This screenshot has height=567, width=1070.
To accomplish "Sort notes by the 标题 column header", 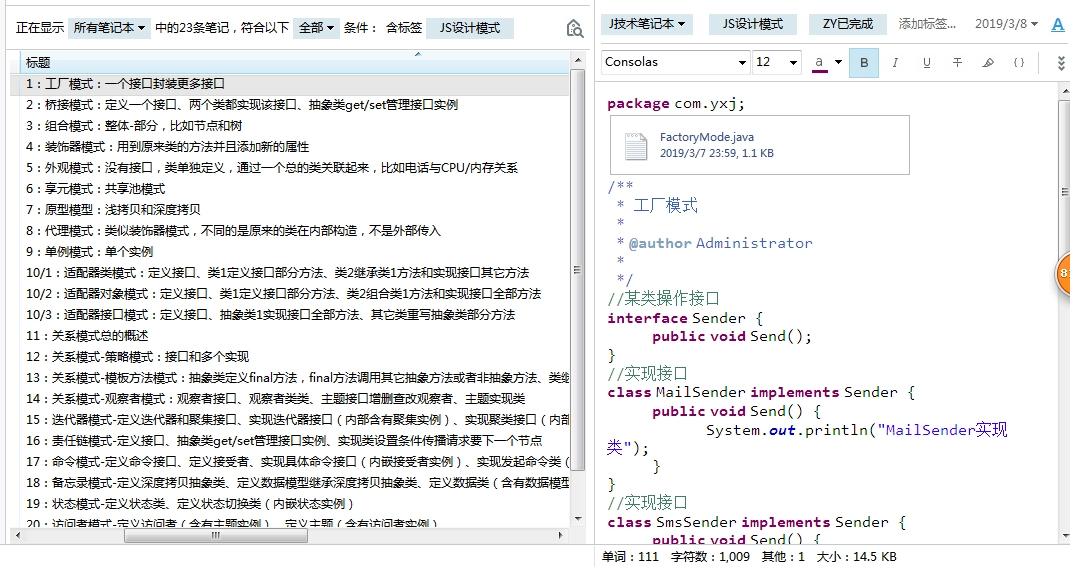I will [293, 62].
